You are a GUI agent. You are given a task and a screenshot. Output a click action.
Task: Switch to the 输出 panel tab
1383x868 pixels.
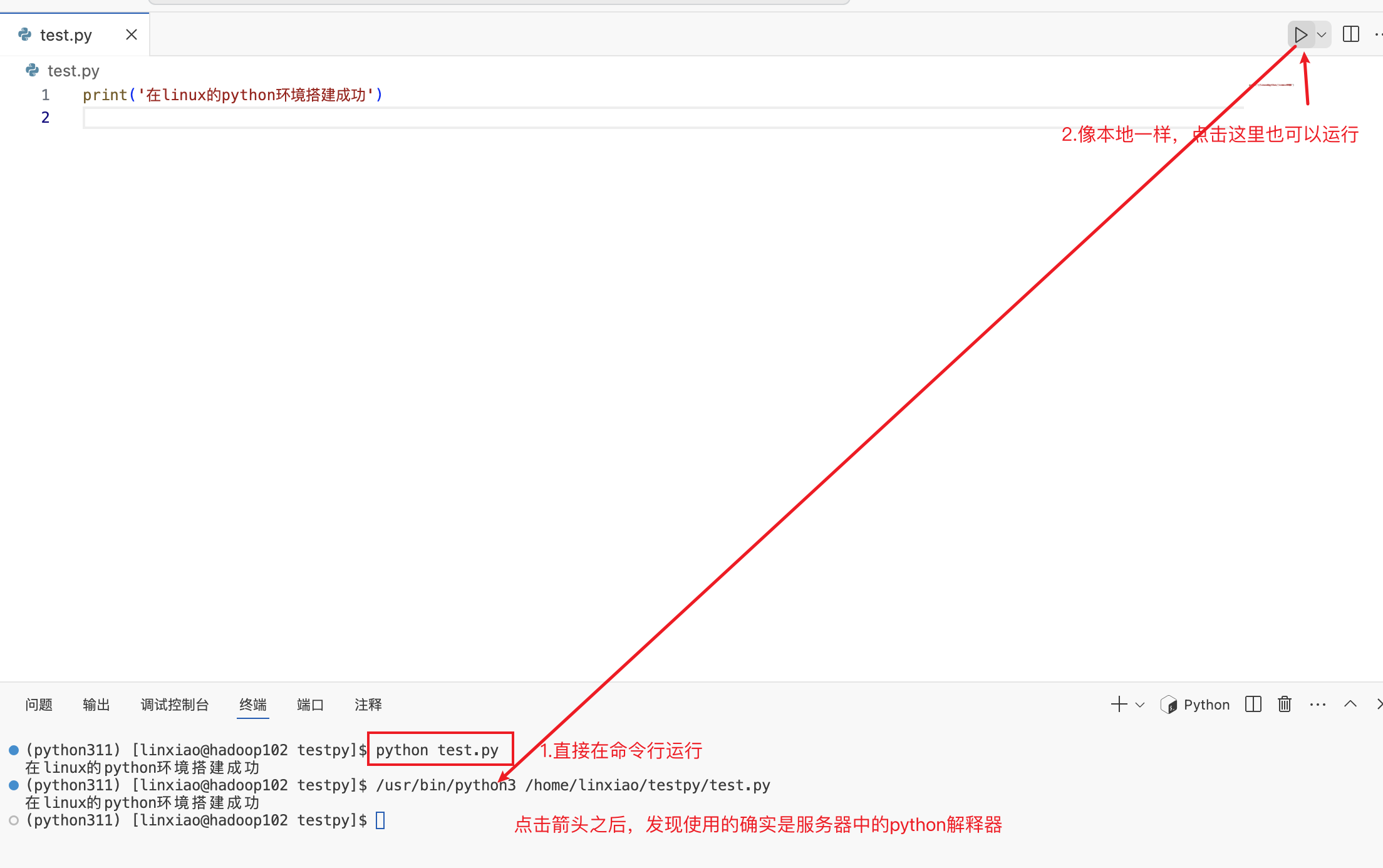96,705
